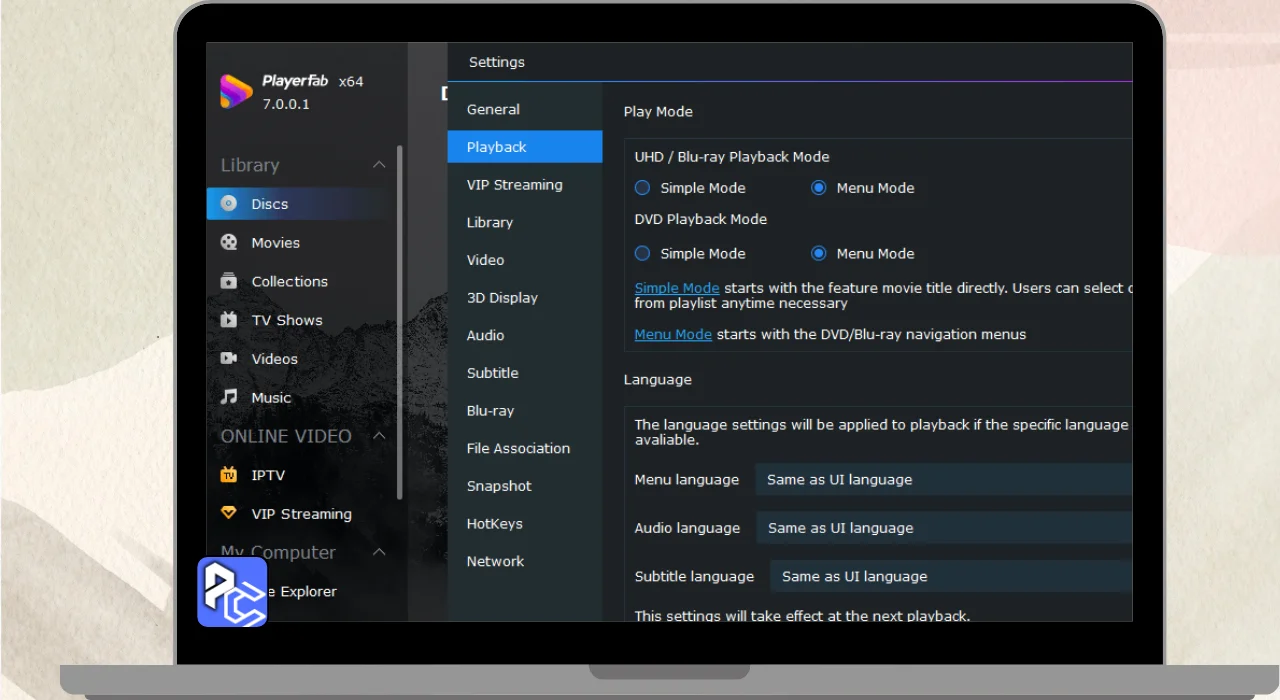The width and height of the screenshot is (1280, 700).
Task: Click the Music note icon
Action: 229,397
